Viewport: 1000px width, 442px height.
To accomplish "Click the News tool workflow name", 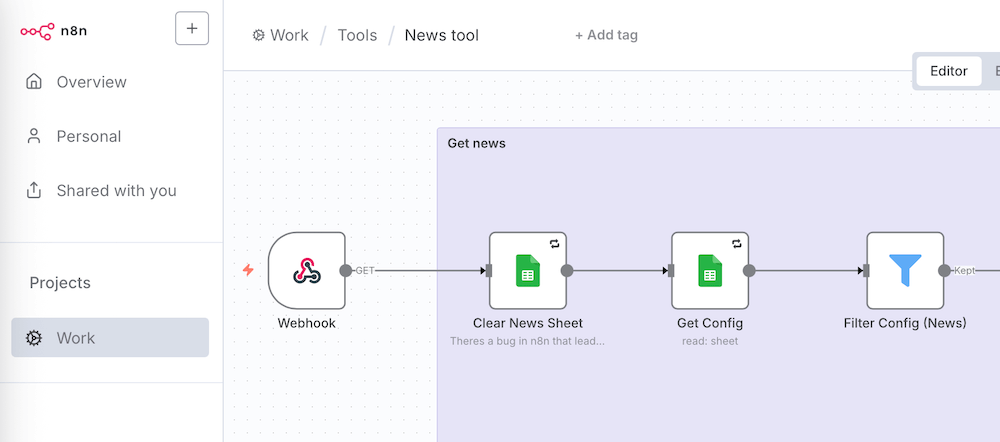I will 441,36.
